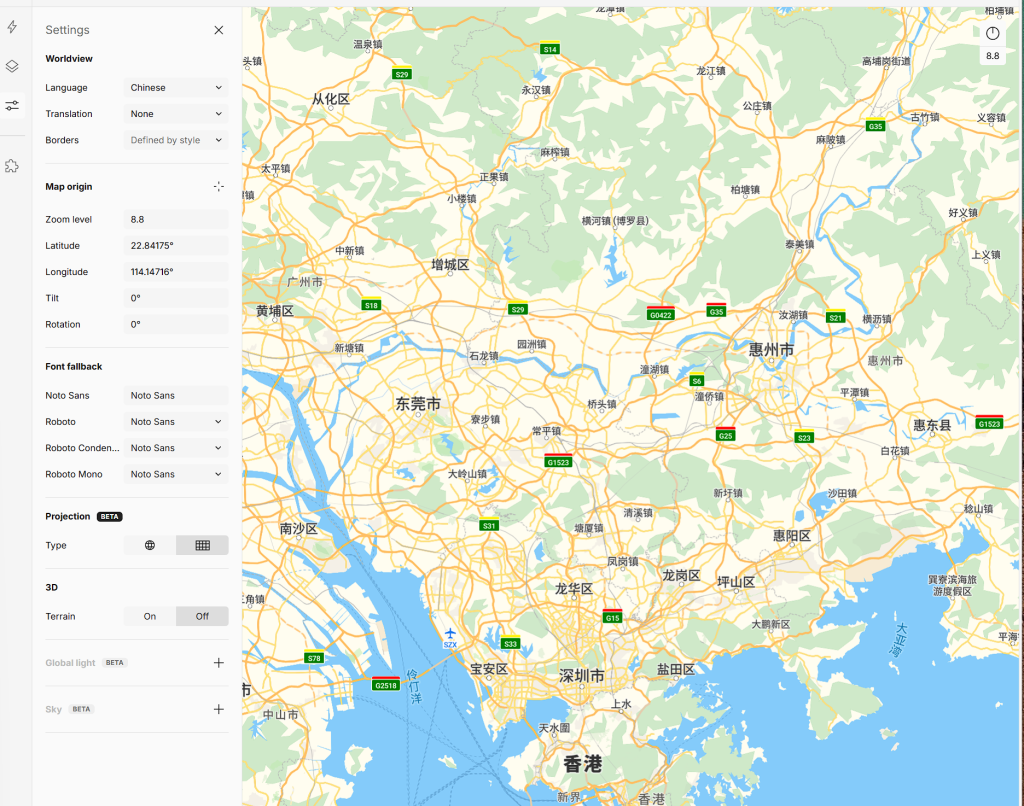Open the lightning bolt panel in sidebar

tap(12, 28)
